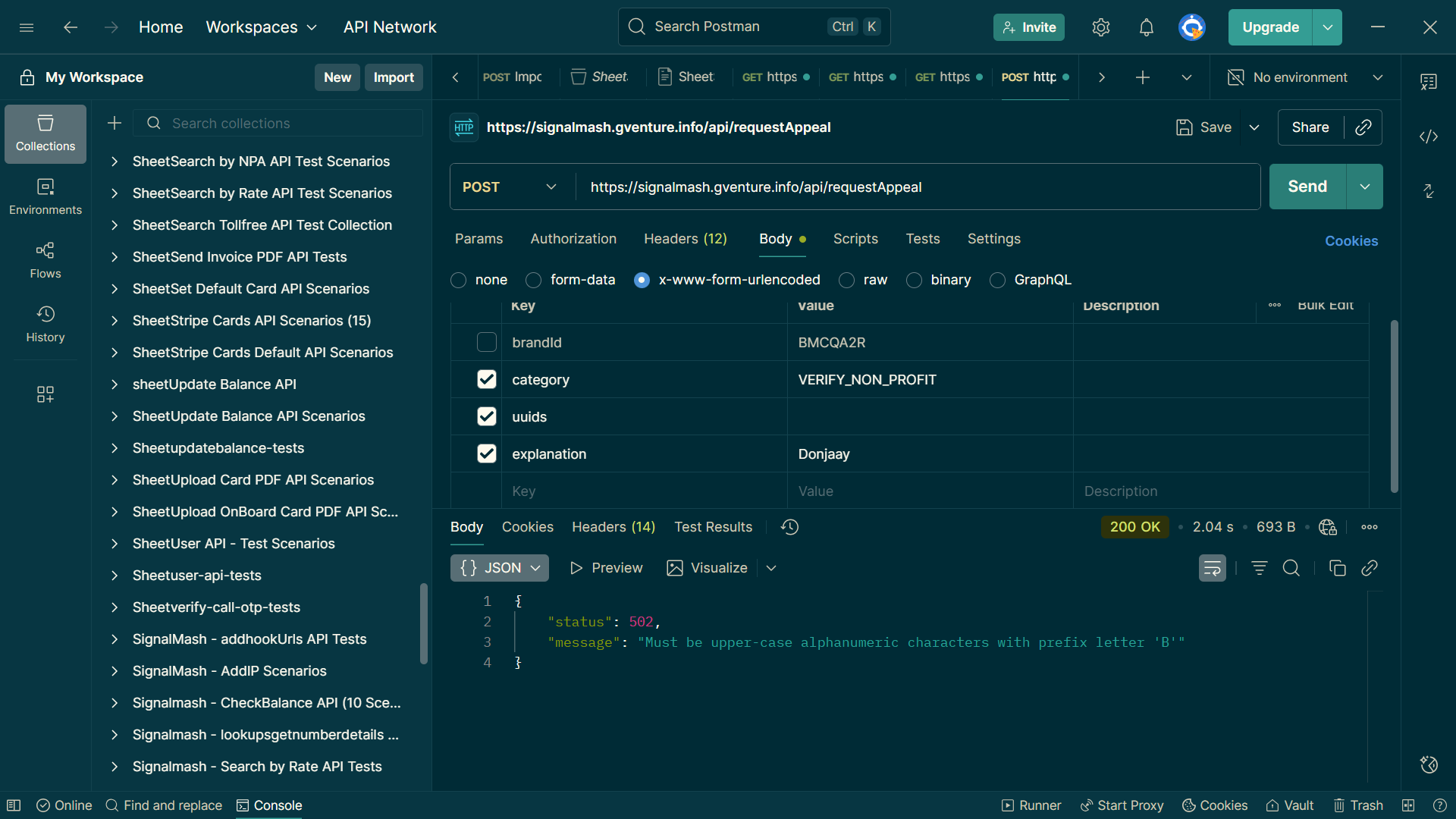The width and height of the screenshot is (1456, 819).
Task: Open the response history clock icon
Action: tap(789, 527)
